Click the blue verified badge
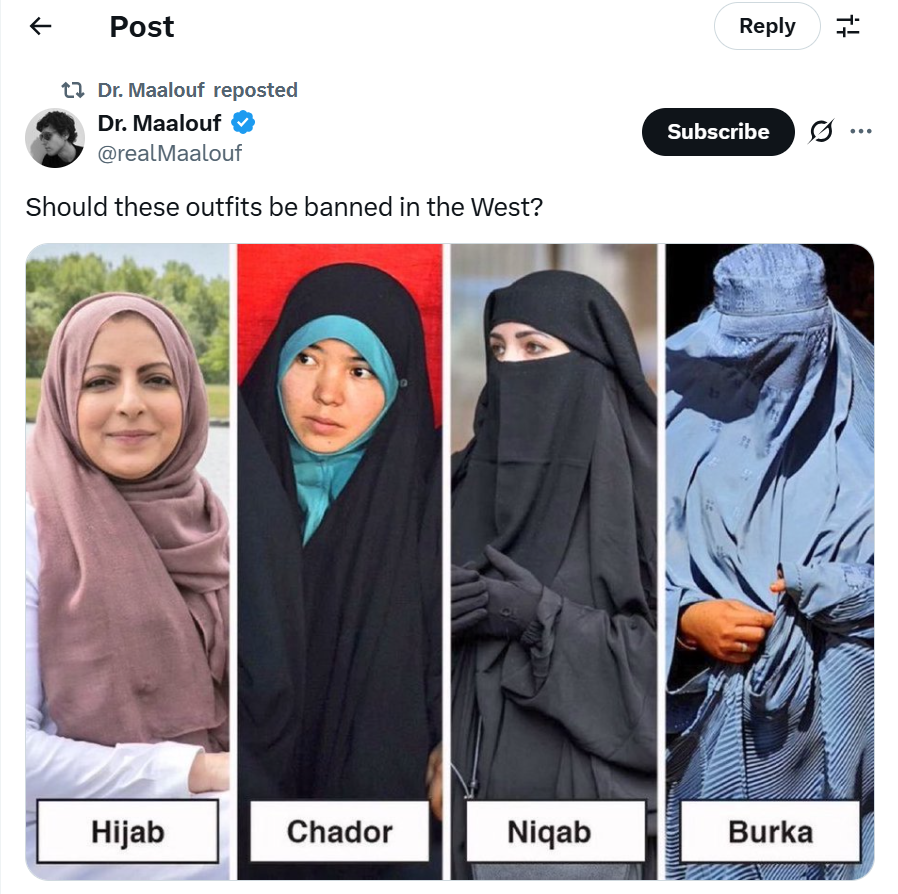This screenshot has height=894, width=898. (243, 122)
